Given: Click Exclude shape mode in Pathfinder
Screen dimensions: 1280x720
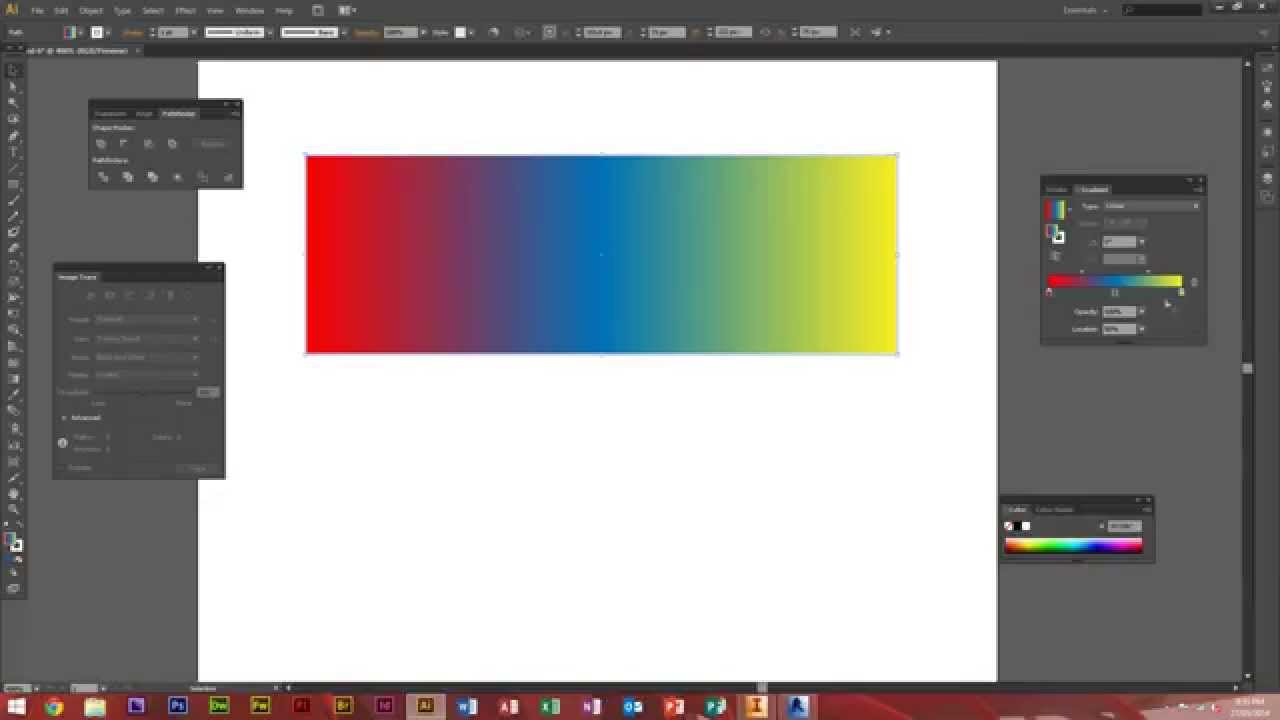Looking at the screenshot, I should (x=172, y=144).
